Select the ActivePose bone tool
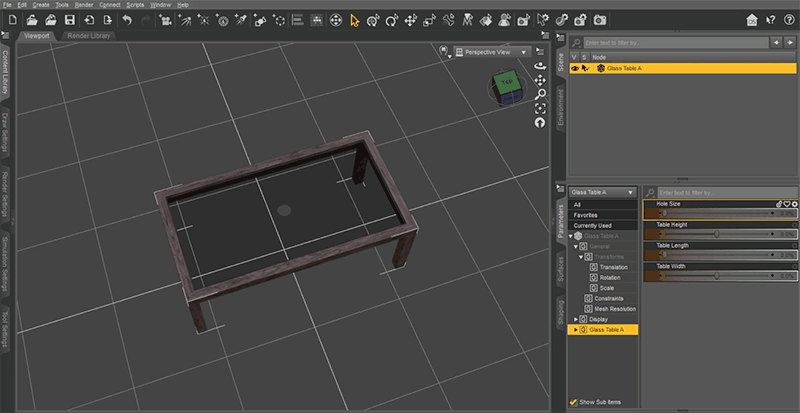This screenshot has height=413, width=800. pos(448,20)
